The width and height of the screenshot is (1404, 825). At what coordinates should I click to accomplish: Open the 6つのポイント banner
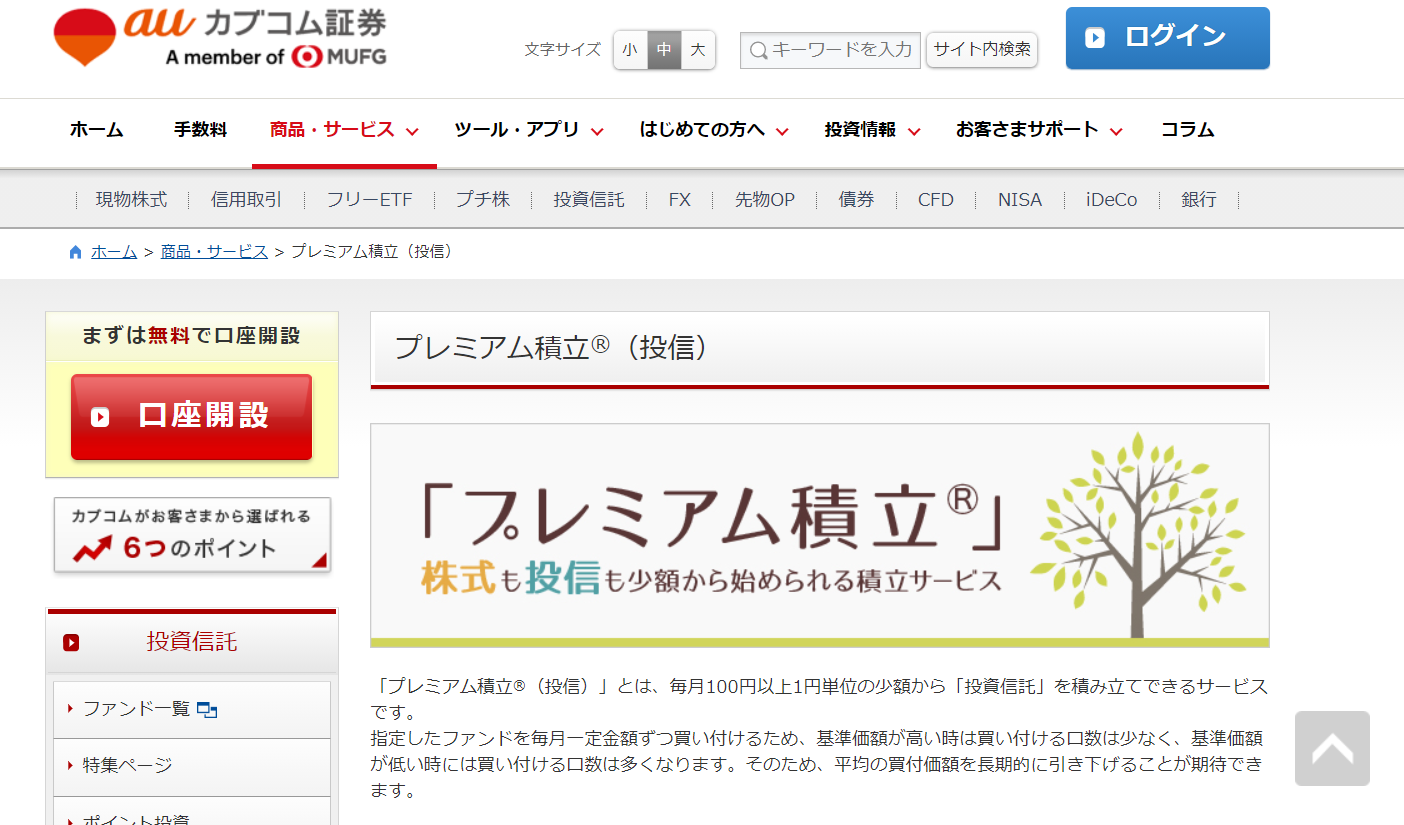click(x=192, y=535)
